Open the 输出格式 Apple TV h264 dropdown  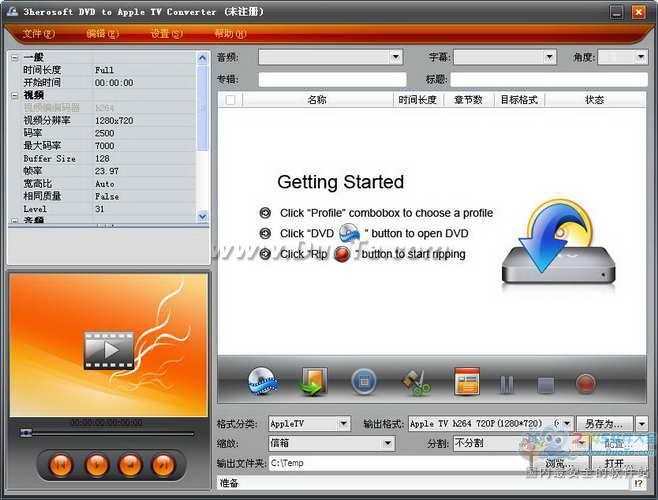point(567,423)
